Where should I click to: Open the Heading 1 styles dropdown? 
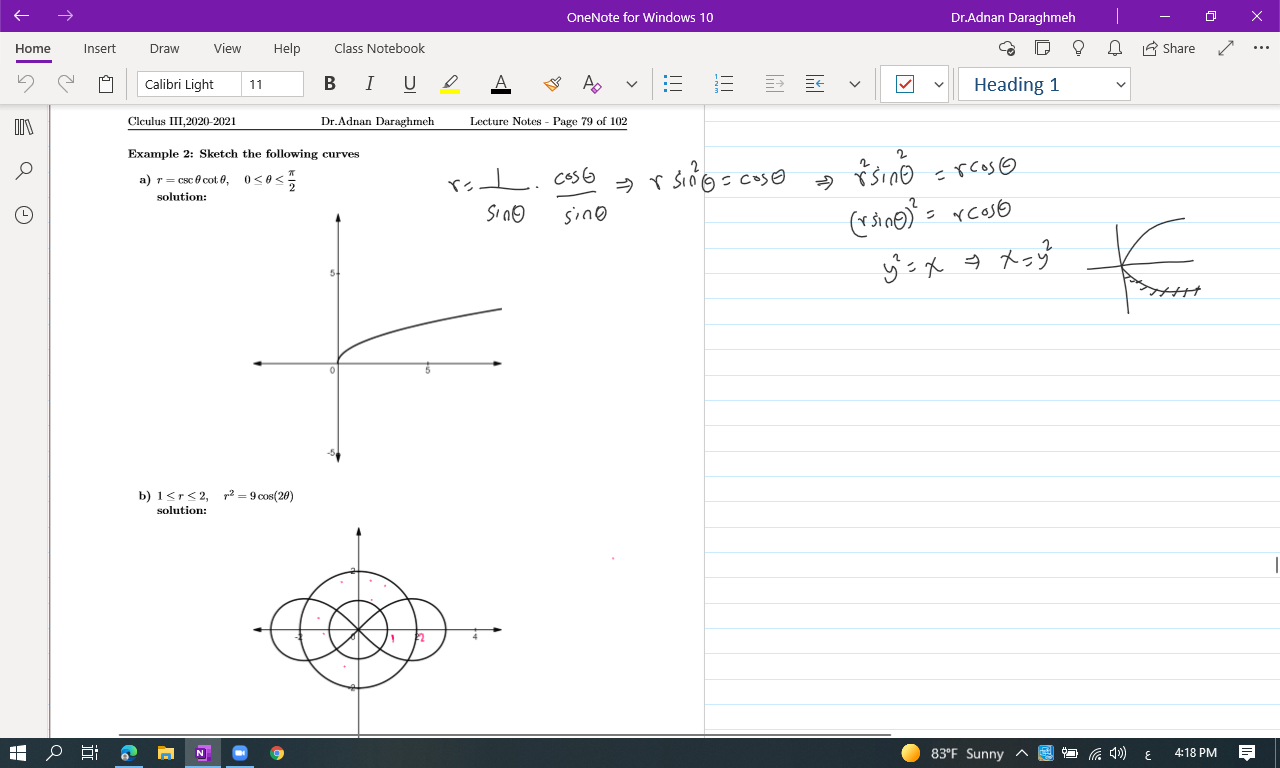click(x=1044, y=84)
